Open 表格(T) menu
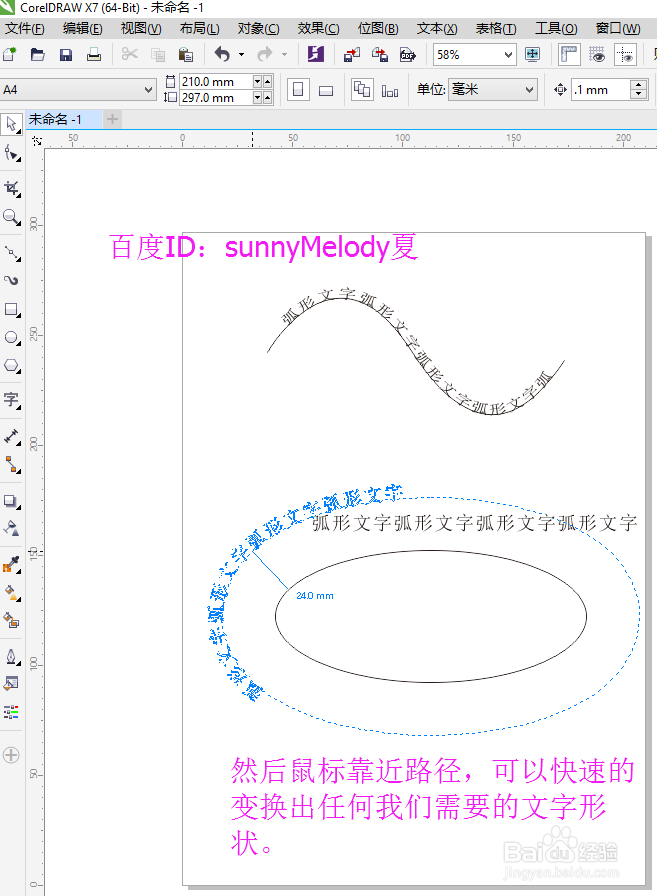Image resolution: width=657 pixels, height=896 pixels. [496, 28]
